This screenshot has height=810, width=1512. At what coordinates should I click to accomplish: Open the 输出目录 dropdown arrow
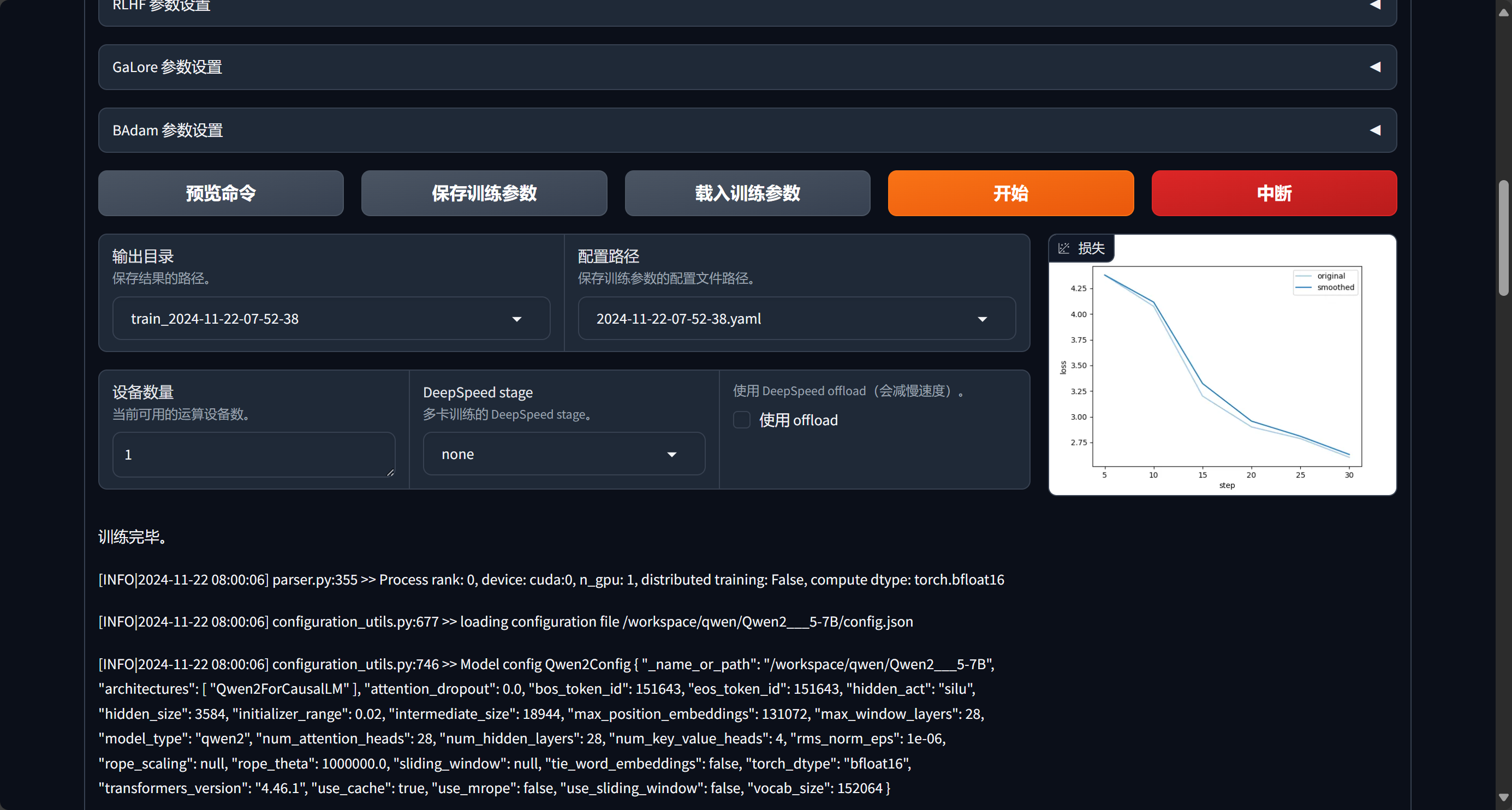click(x=516, y=319)
